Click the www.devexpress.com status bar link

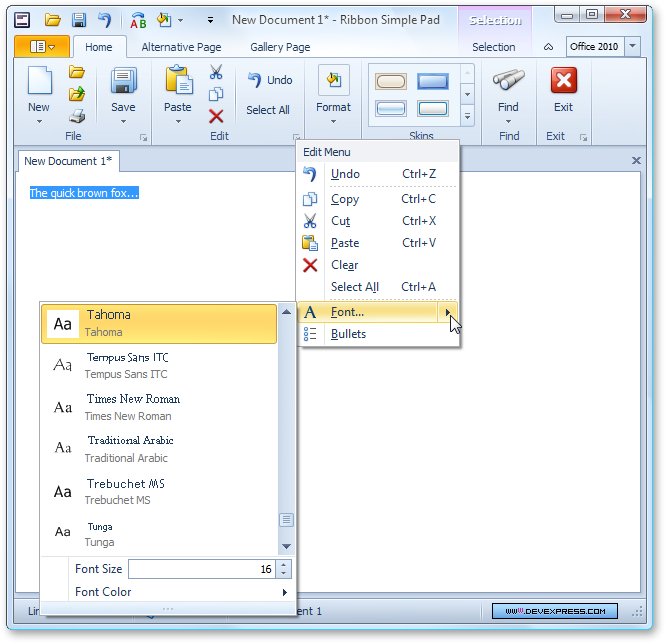pos(555,611)
